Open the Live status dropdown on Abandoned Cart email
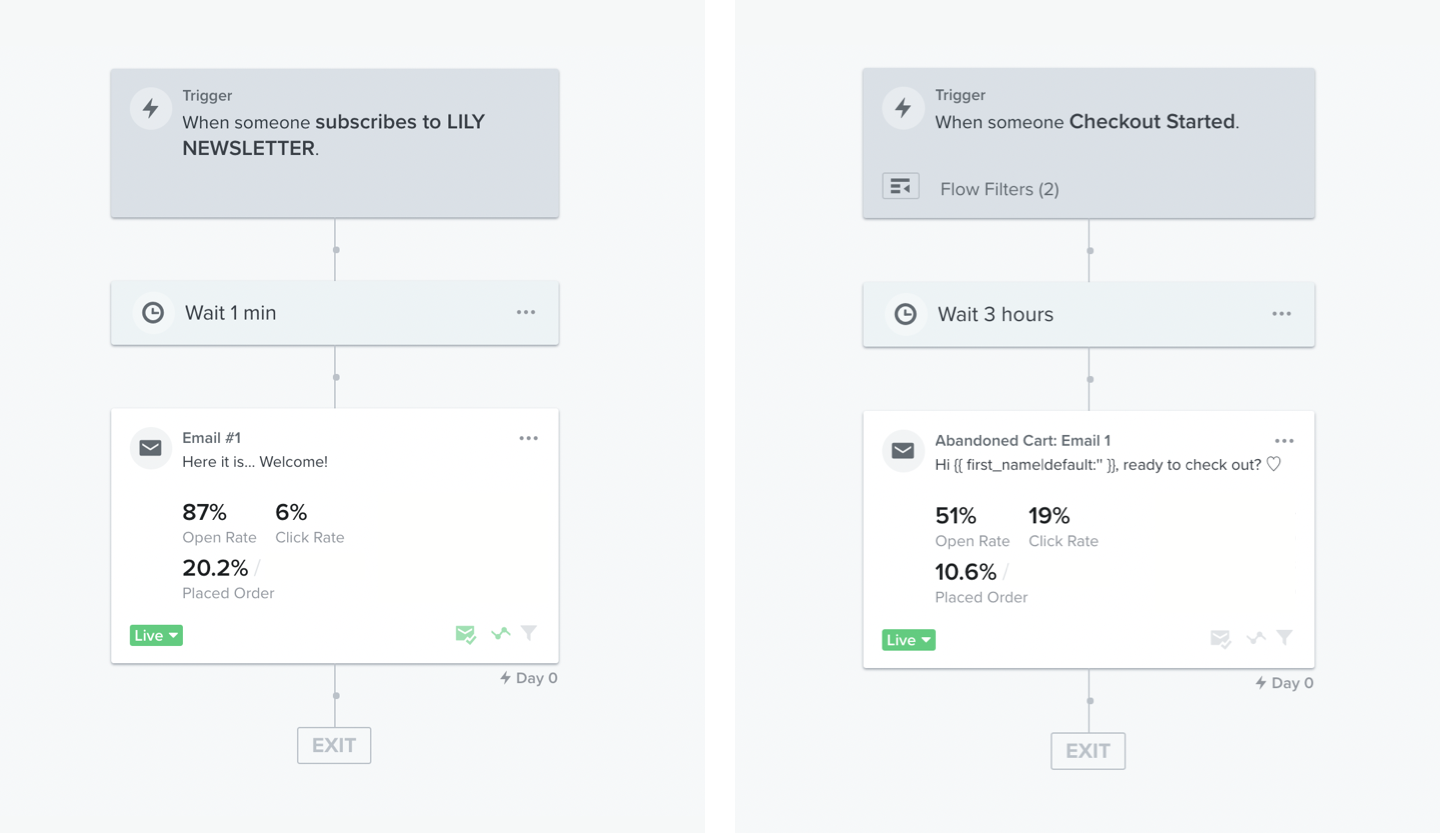The image size is (1440, 833). [909, 640]
